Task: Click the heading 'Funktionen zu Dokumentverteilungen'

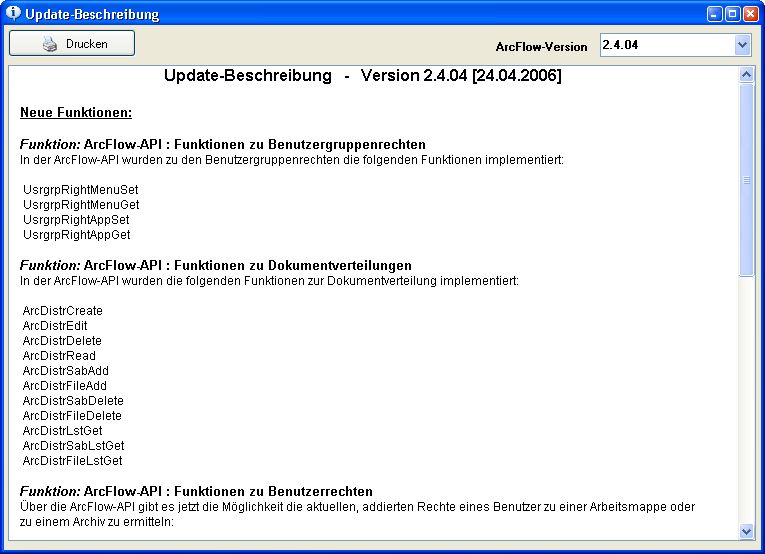Action: tap(293, 266)
